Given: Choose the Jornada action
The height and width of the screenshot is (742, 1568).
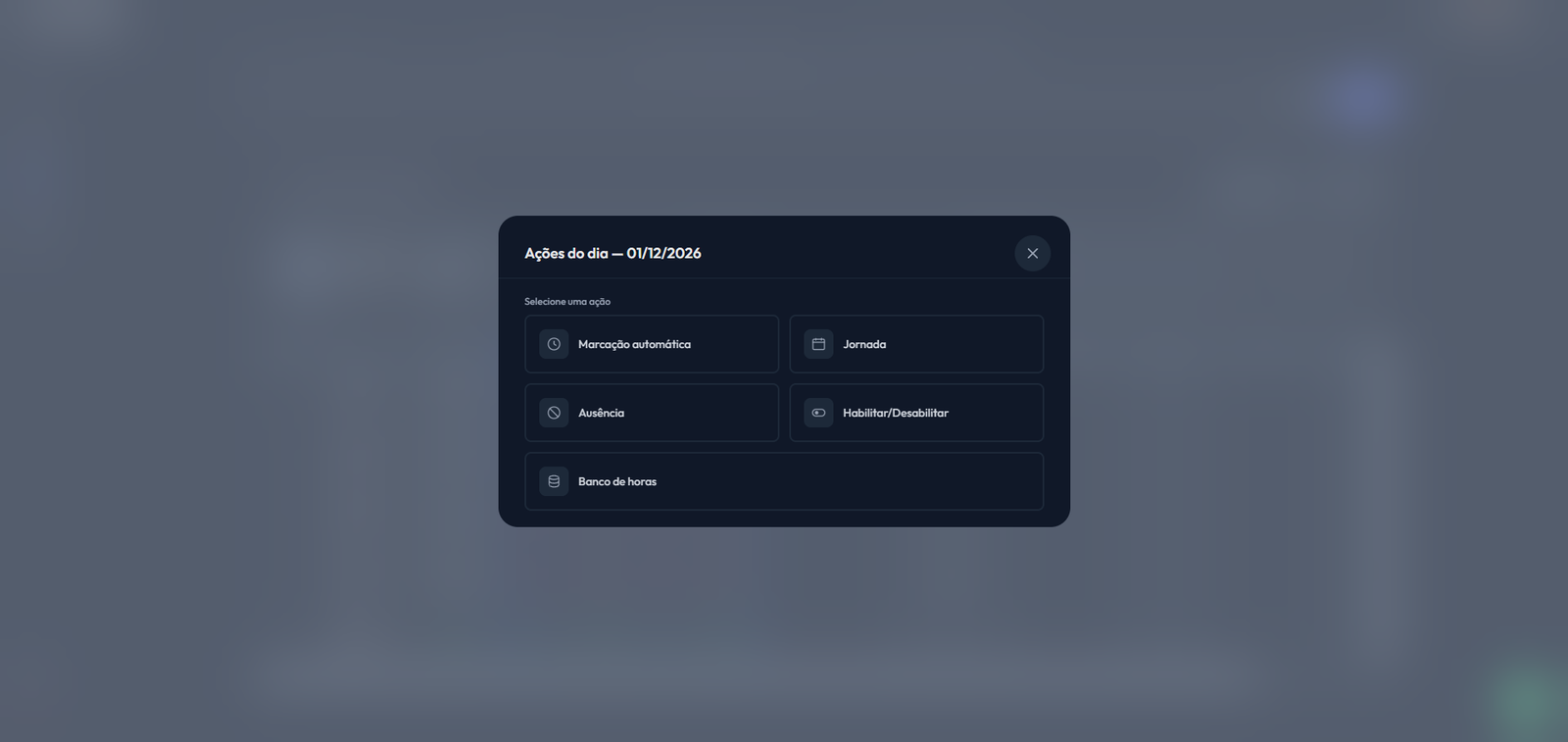Looking at the screenshot, I should [916, 344].
